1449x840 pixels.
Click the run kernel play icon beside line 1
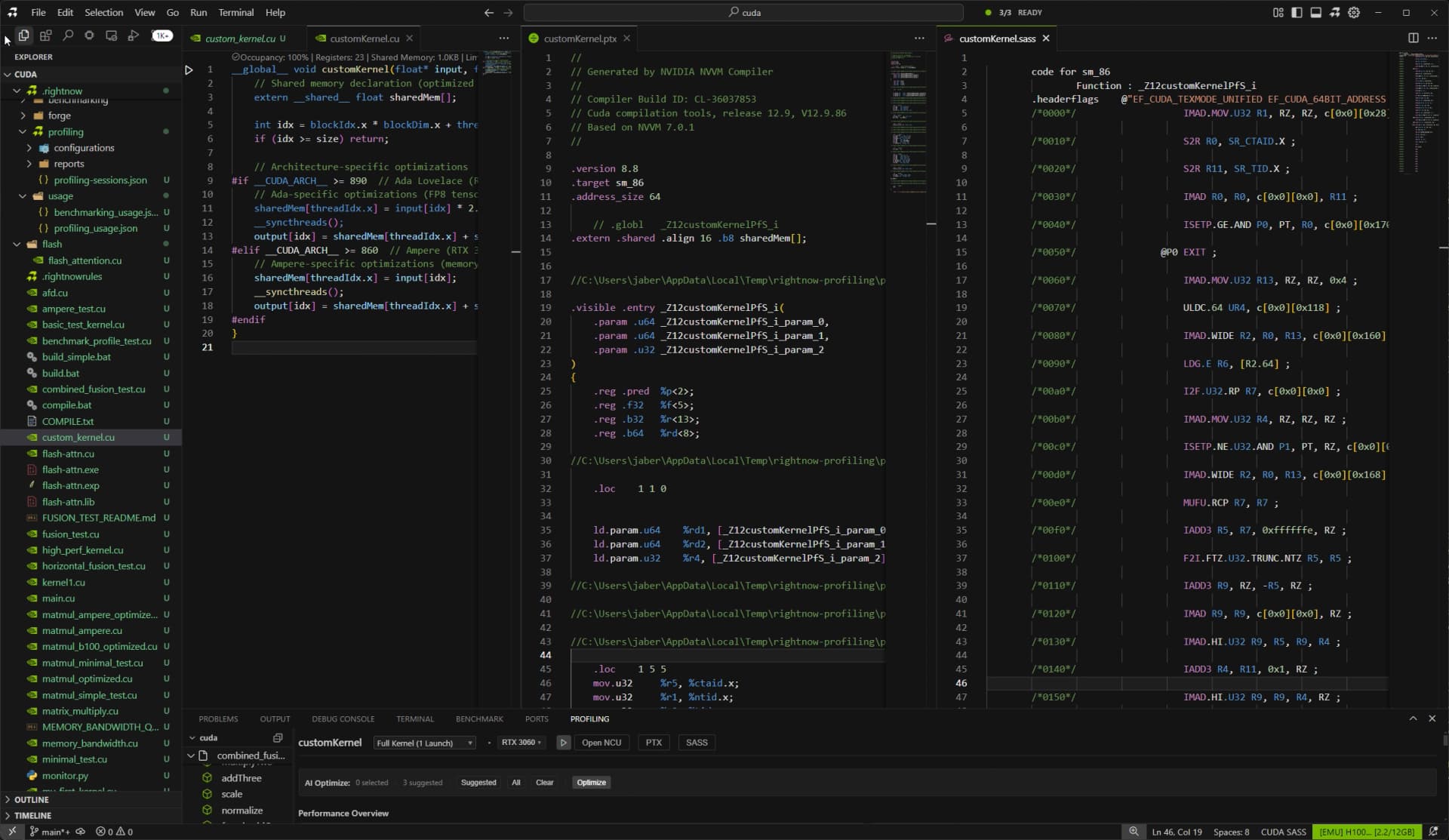coord(189,69)
